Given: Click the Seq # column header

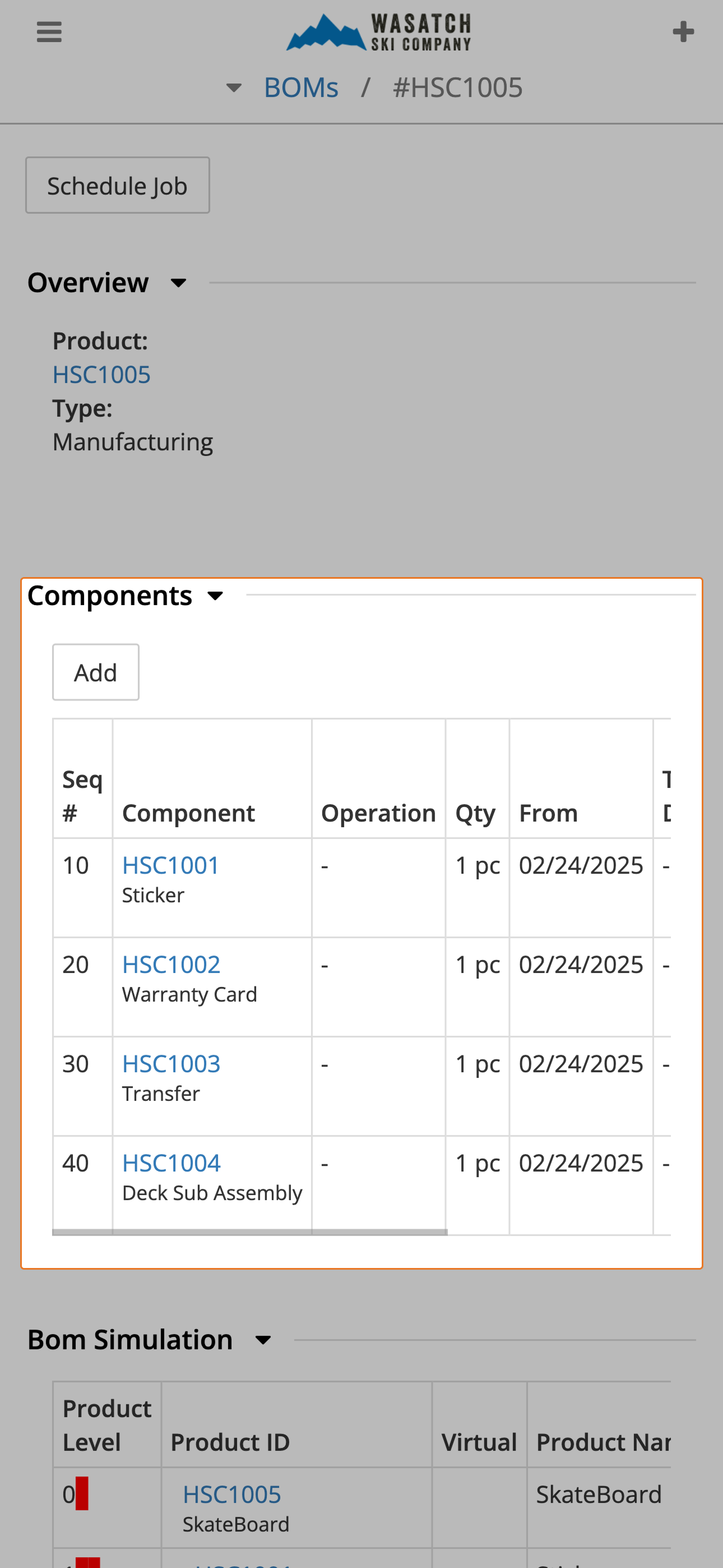Looking at the screenshot, I should (82, 796).
